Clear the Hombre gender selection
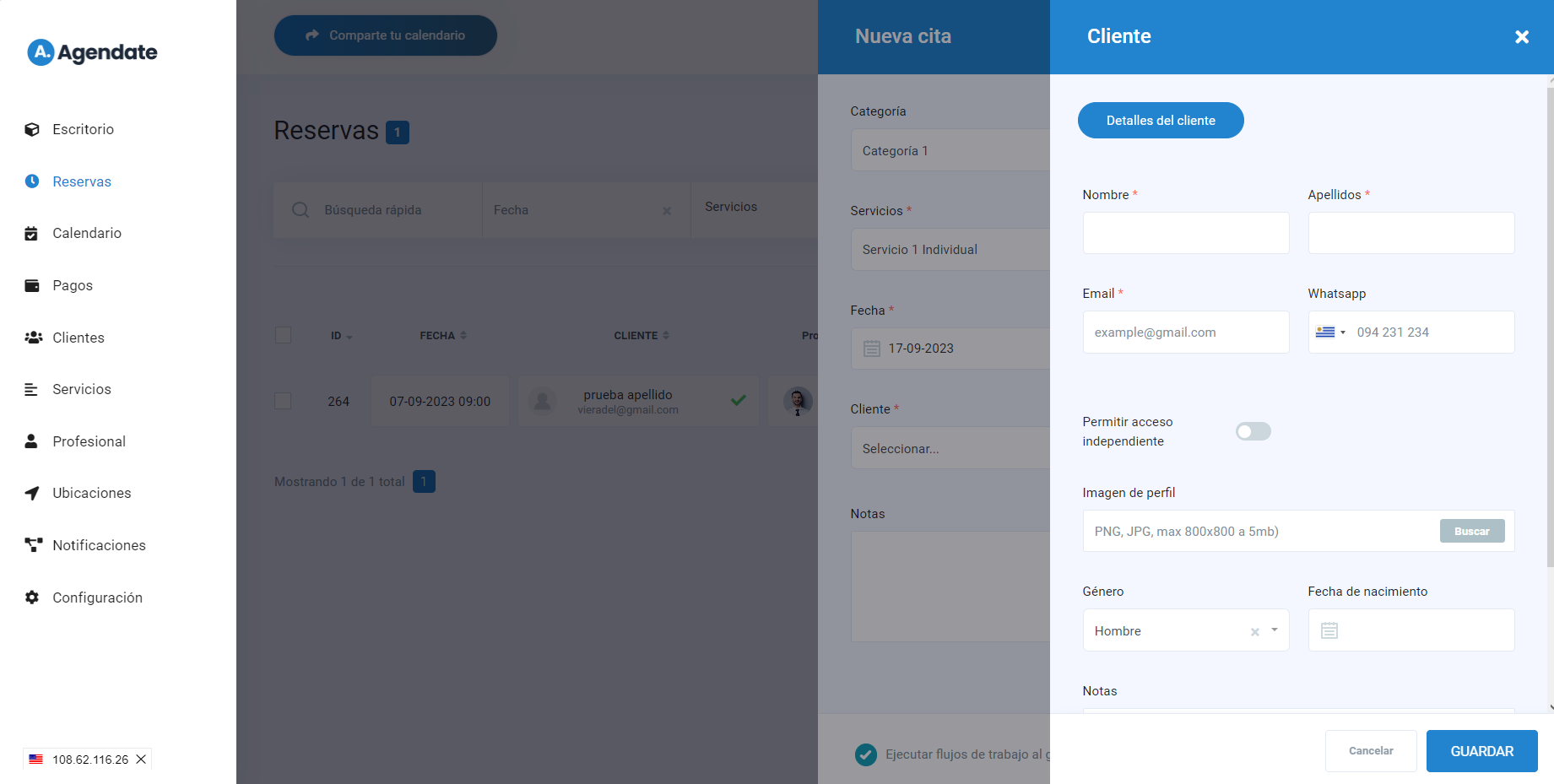 [1254, 631]
